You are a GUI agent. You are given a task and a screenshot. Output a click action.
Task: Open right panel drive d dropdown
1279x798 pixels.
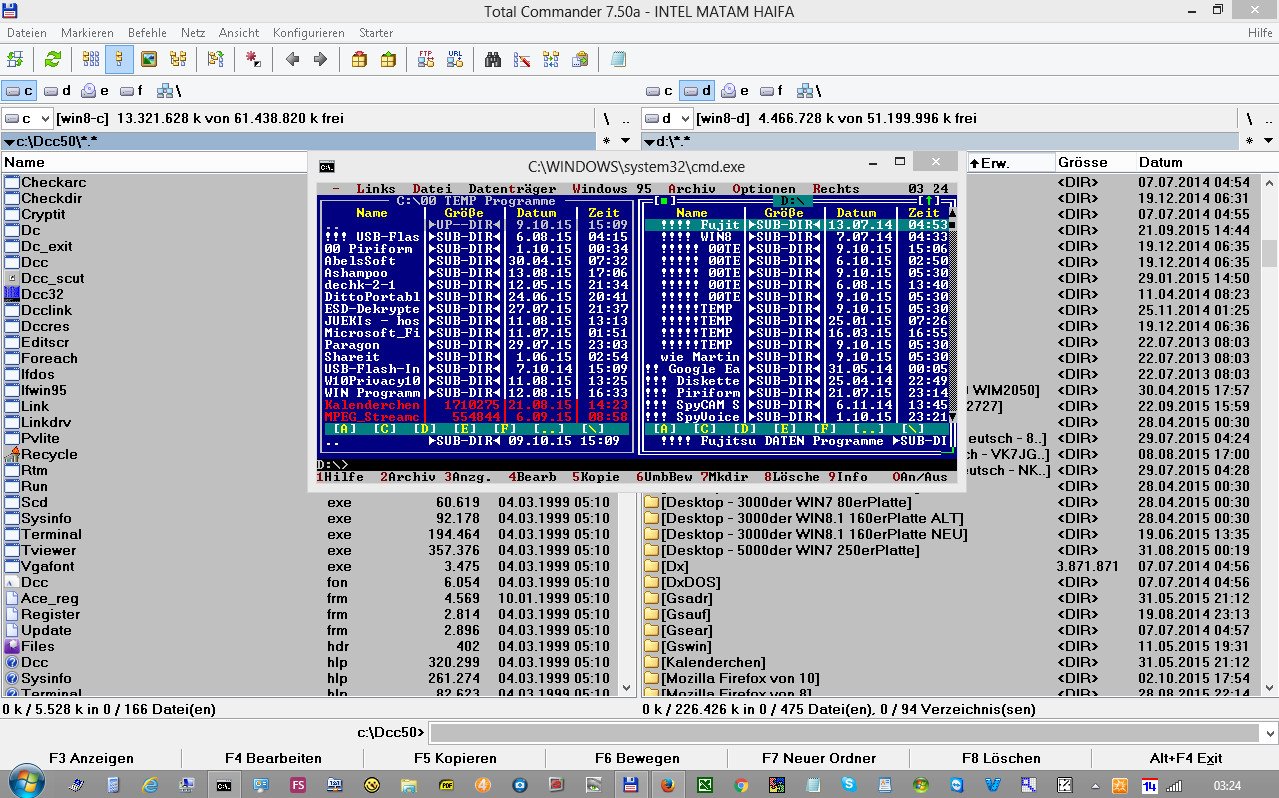pos(667,118)
